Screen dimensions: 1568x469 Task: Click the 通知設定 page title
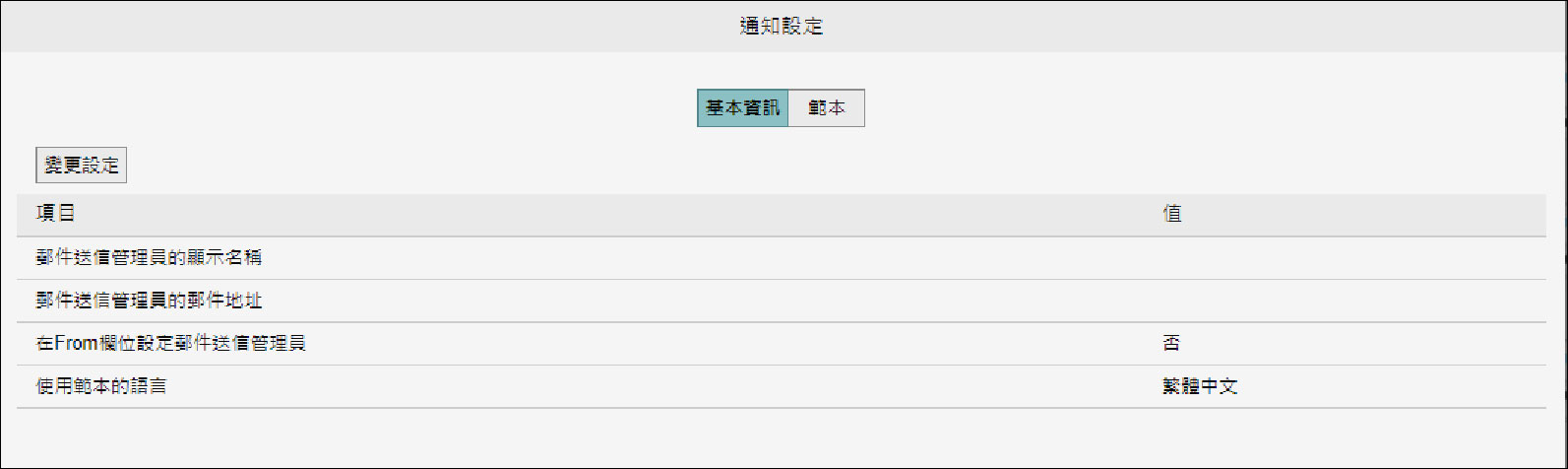(x=781, y=27)
